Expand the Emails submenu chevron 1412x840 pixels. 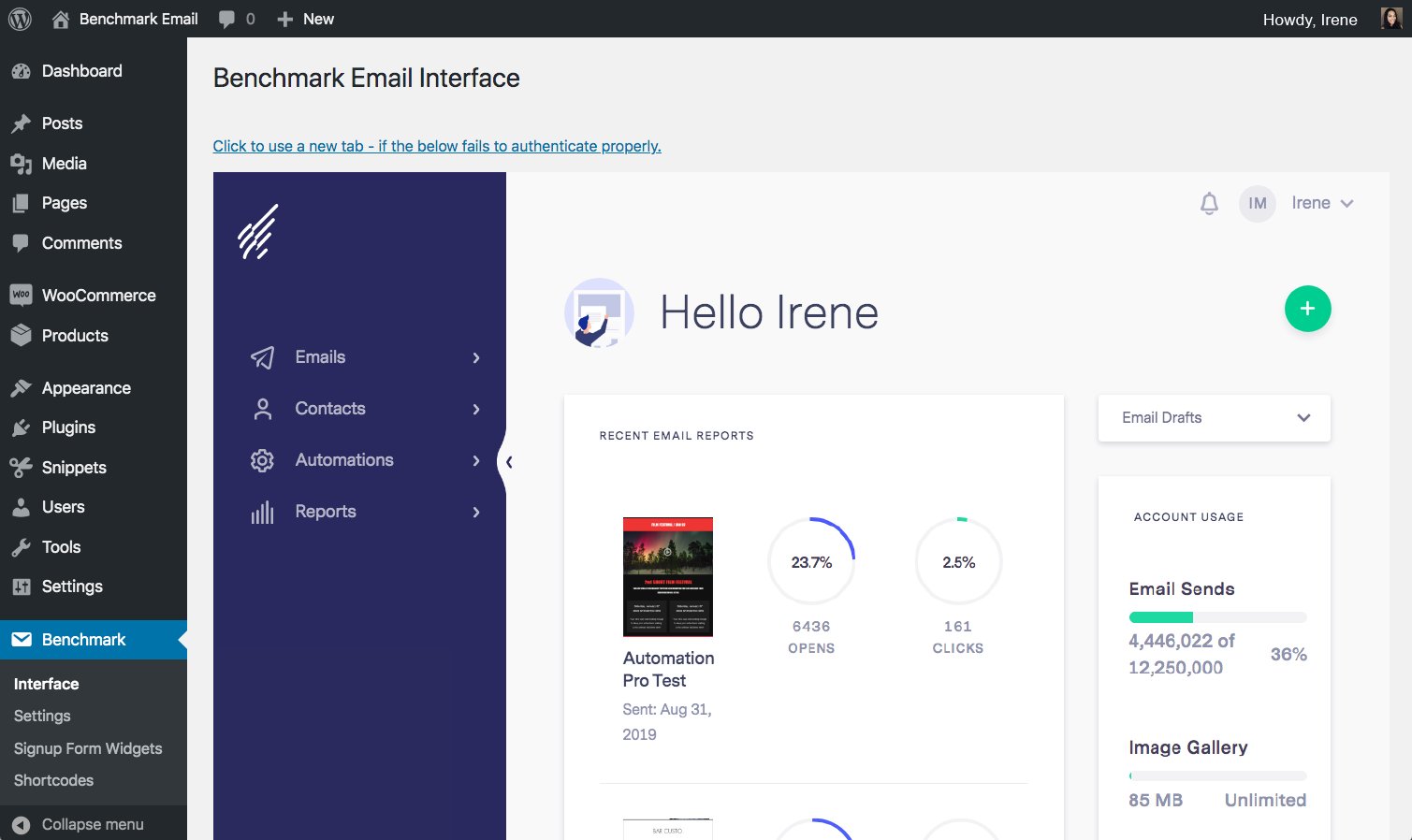[476, 357]
